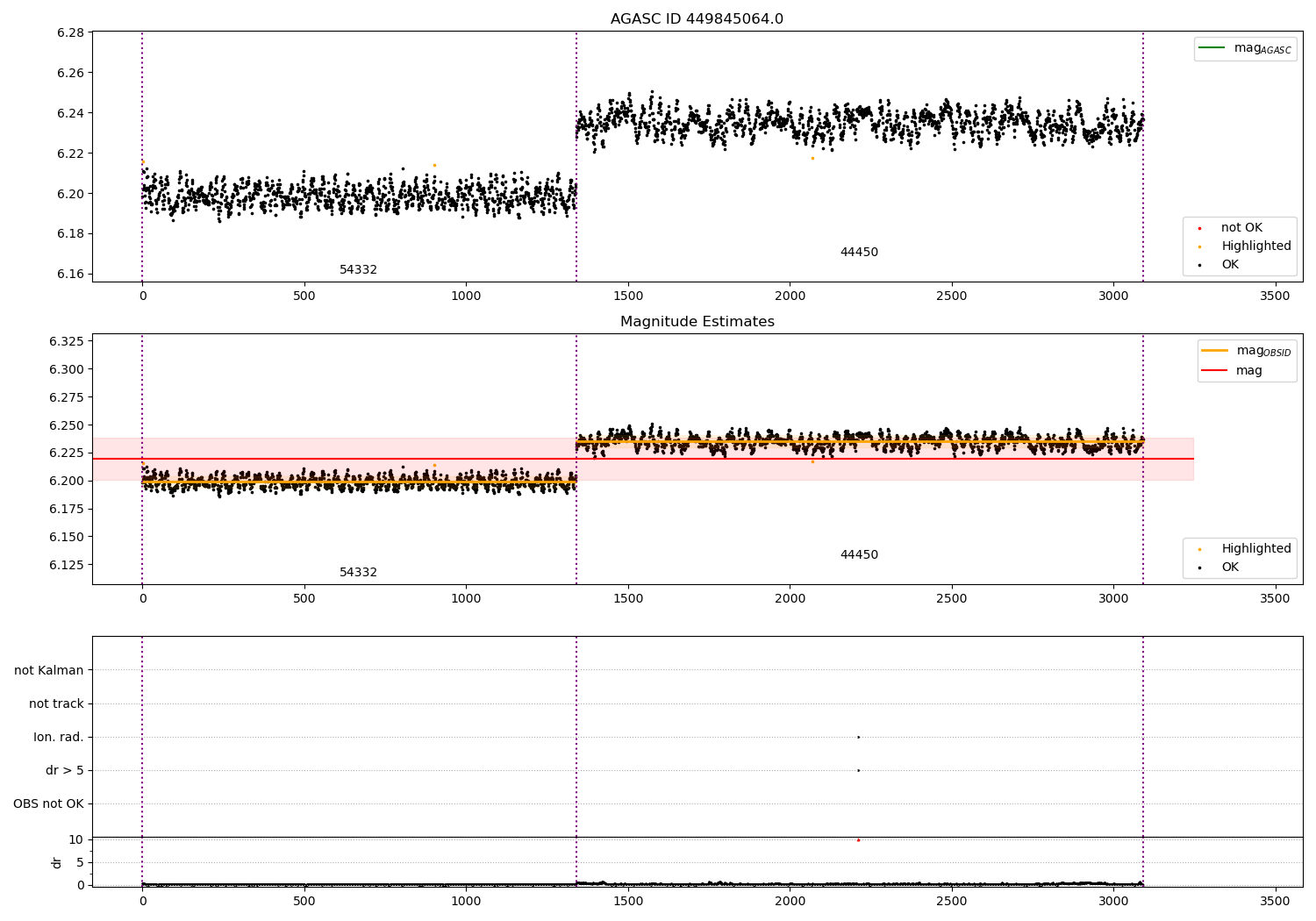Click the title 'AGASC ID 449845064.0'
The height and width of the screenshot is (921, 1316).
(x=697, y=19)
